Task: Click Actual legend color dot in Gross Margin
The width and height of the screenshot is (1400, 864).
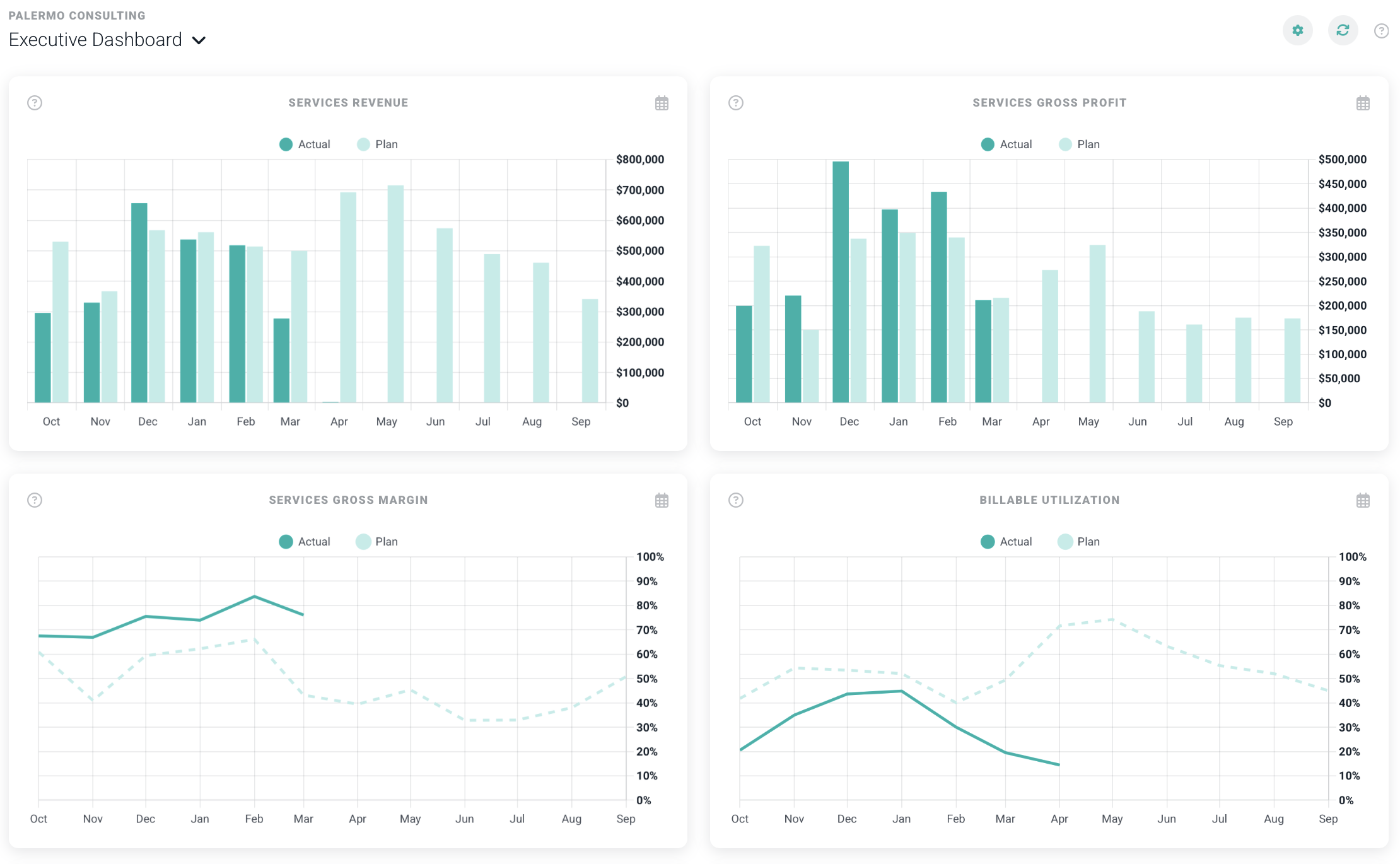Action: 286,542
